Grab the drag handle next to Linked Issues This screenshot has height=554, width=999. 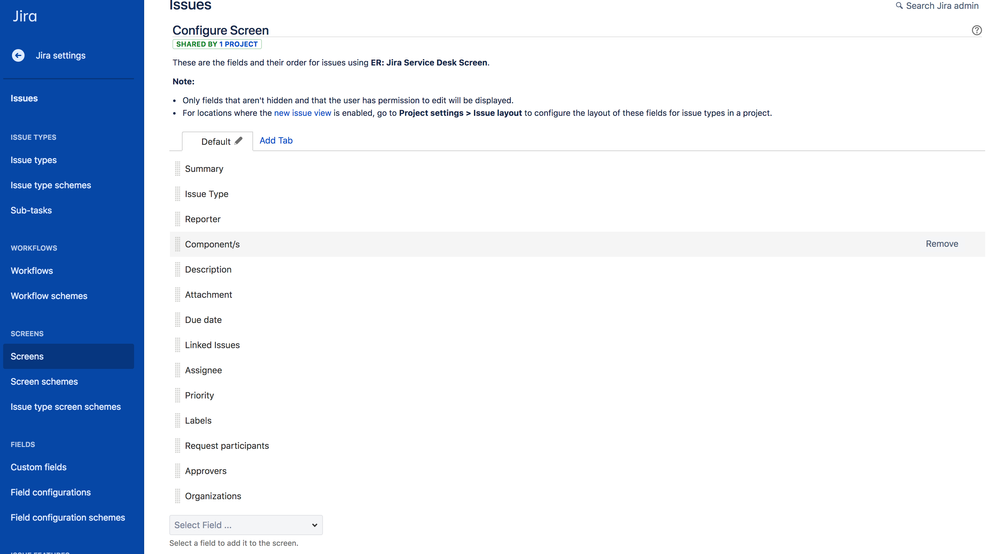(x=178, y=344)
